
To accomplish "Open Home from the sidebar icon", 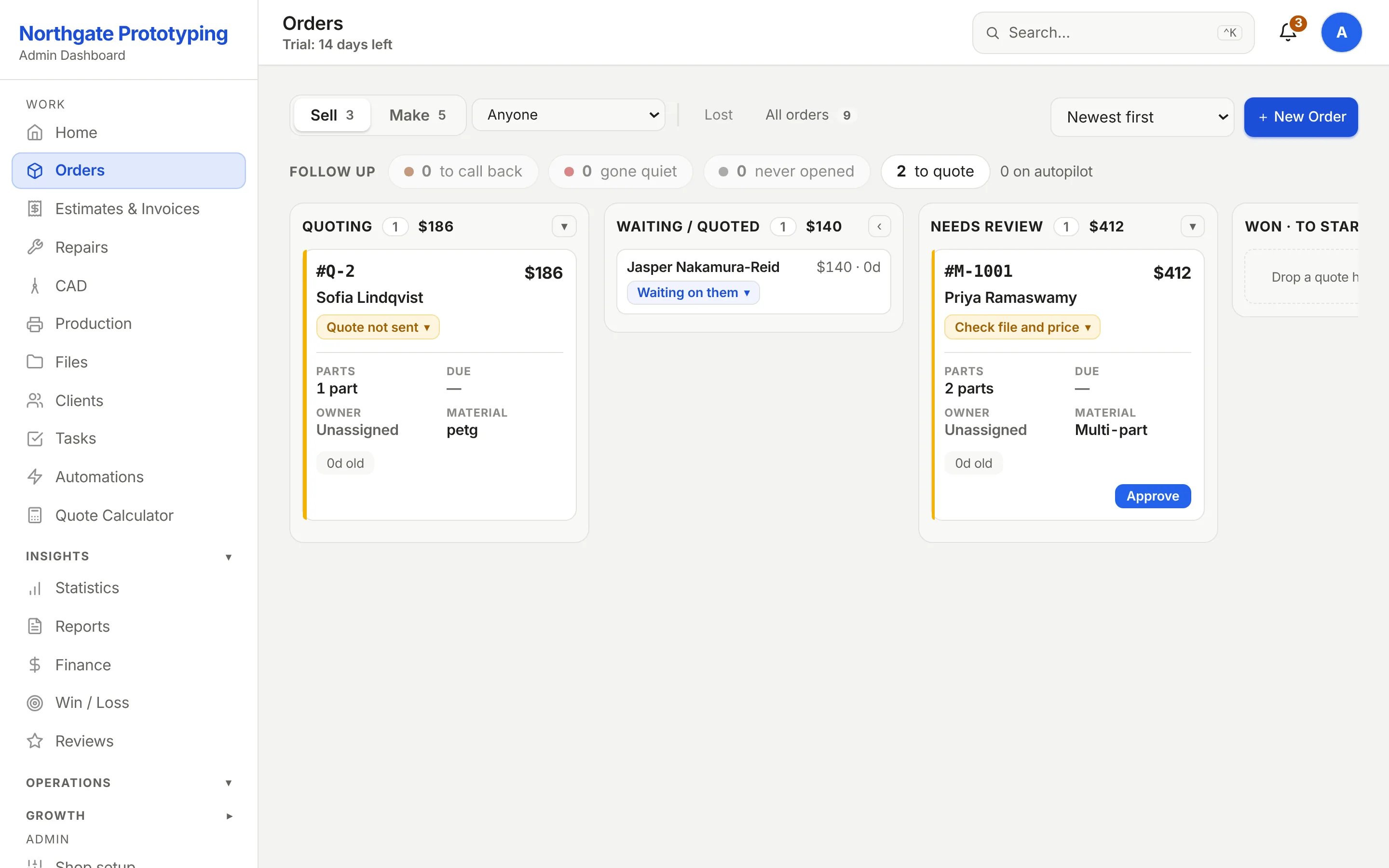I will tap(35, 133).
